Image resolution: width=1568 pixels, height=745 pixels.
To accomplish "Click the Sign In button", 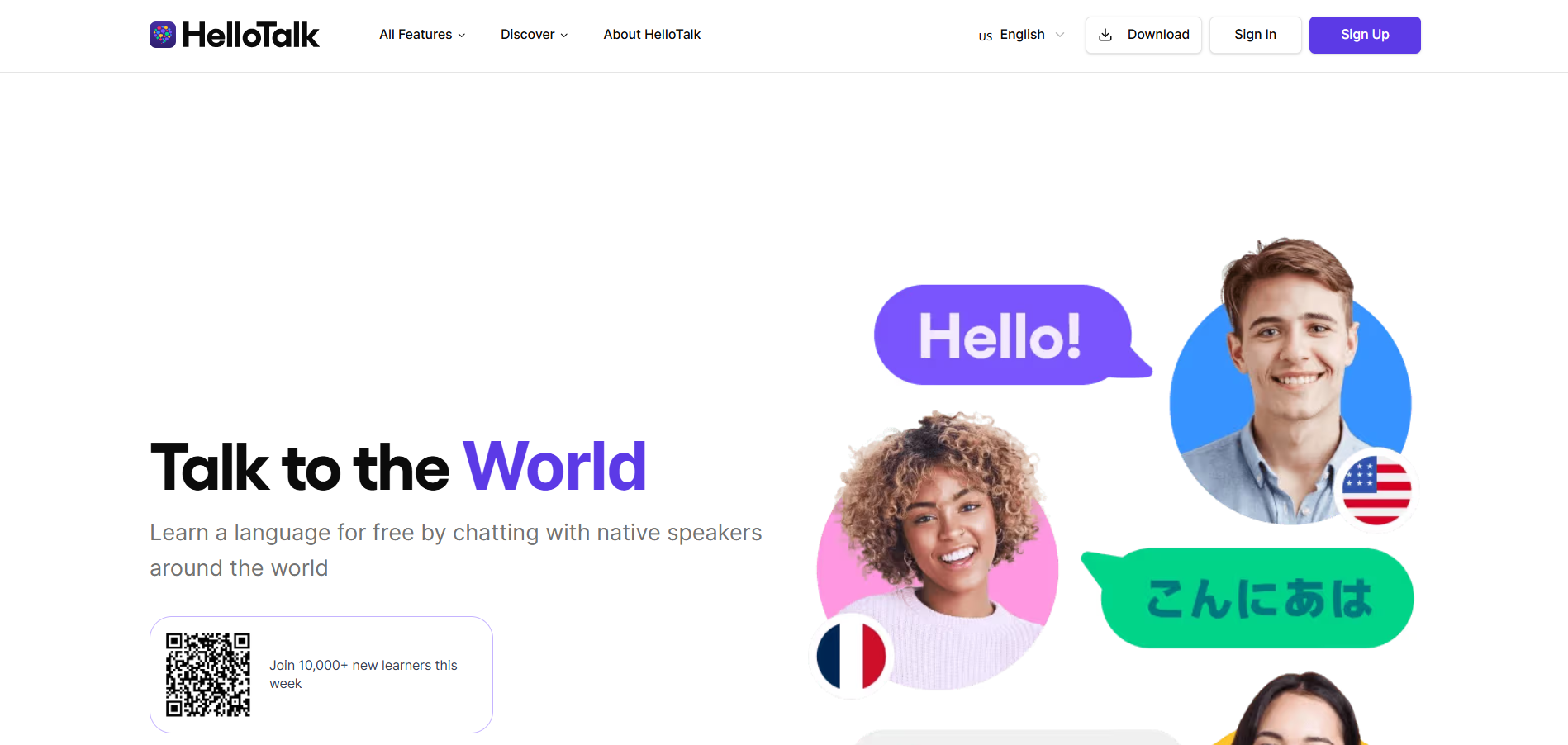I will (x=1255, y=35).
